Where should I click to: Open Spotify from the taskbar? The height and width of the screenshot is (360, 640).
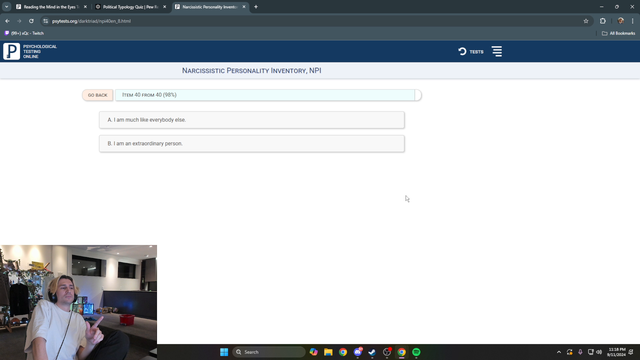coord(416,352)
